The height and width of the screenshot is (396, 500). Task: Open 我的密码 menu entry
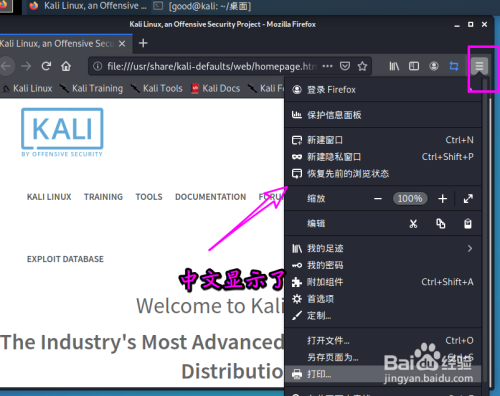383,265
